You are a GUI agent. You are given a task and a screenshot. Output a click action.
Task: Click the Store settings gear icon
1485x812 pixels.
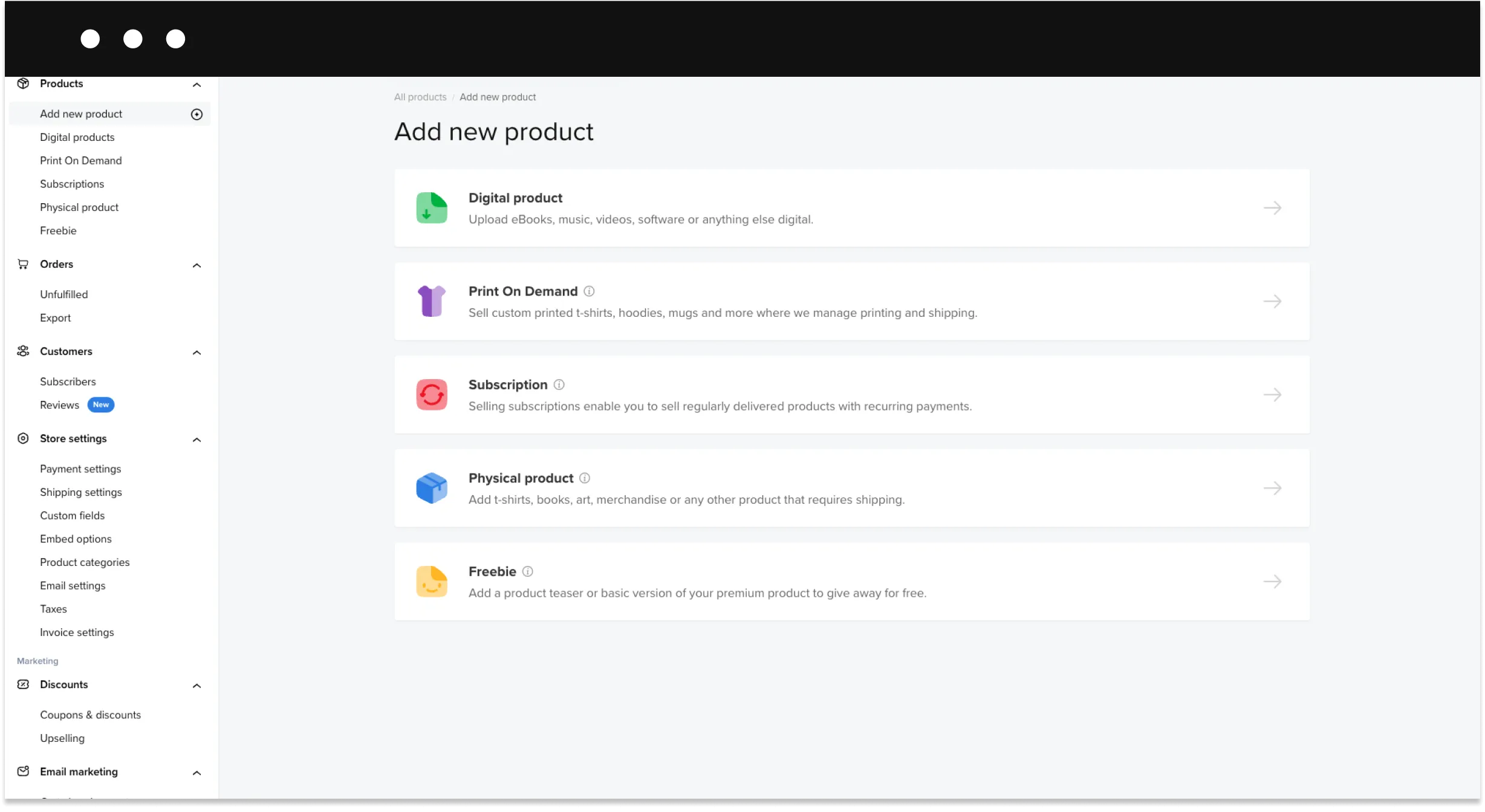[23, 438]
